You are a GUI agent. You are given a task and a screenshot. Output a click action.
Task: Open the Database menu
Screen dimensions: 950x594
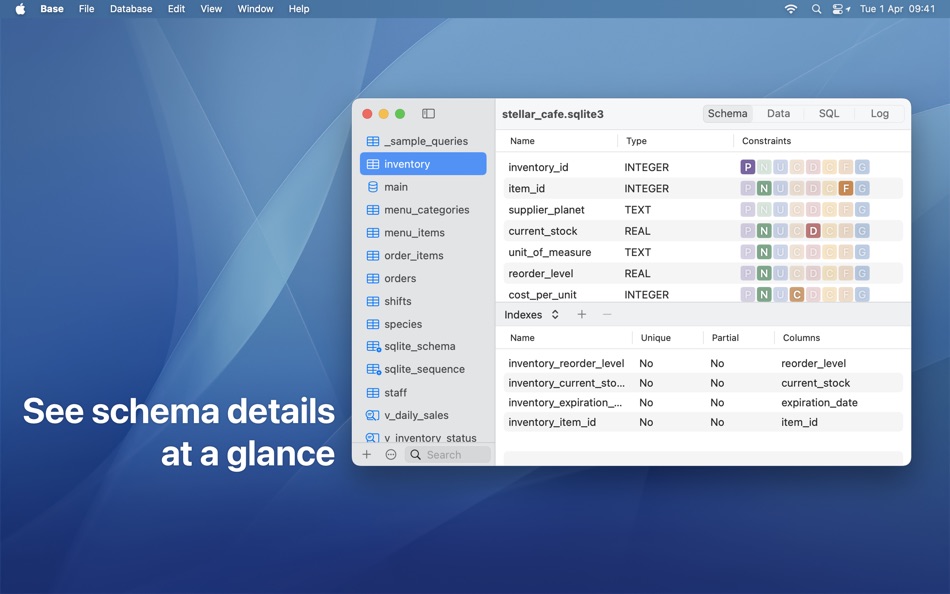coord(131,8)
